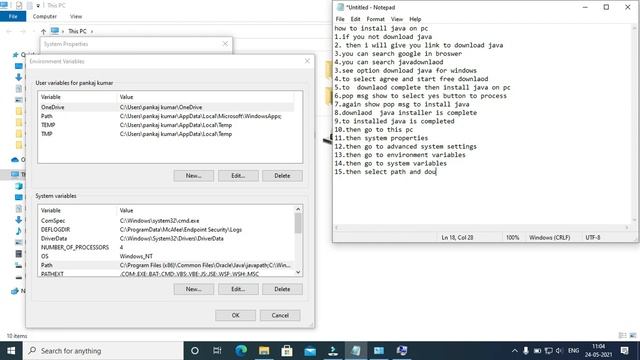Image resolution: width=640 pixels, height=360 pixels.
Task: Open the Mail app on the taskbar
Action: (x=310, y=351)
